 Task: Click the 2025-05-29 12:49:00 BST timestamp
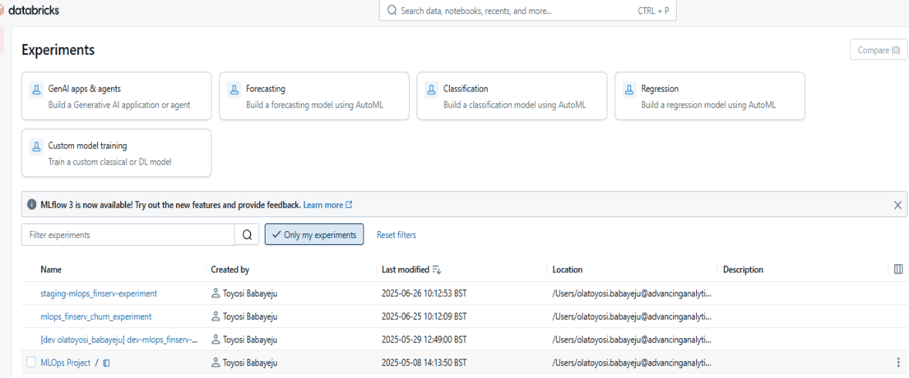click(x=424, y=339)
